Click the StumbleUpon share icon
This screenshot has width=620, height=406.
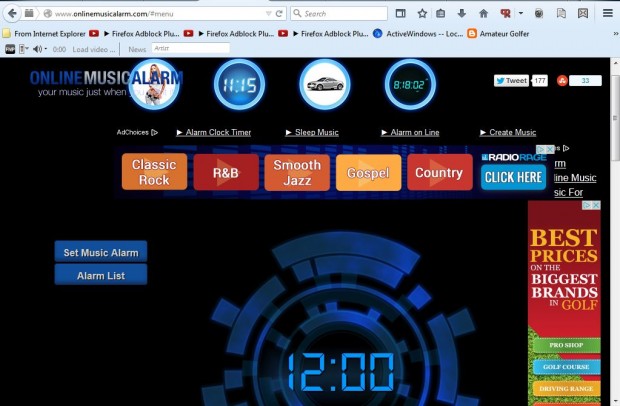pyautogui.click(x=562, y=81)
